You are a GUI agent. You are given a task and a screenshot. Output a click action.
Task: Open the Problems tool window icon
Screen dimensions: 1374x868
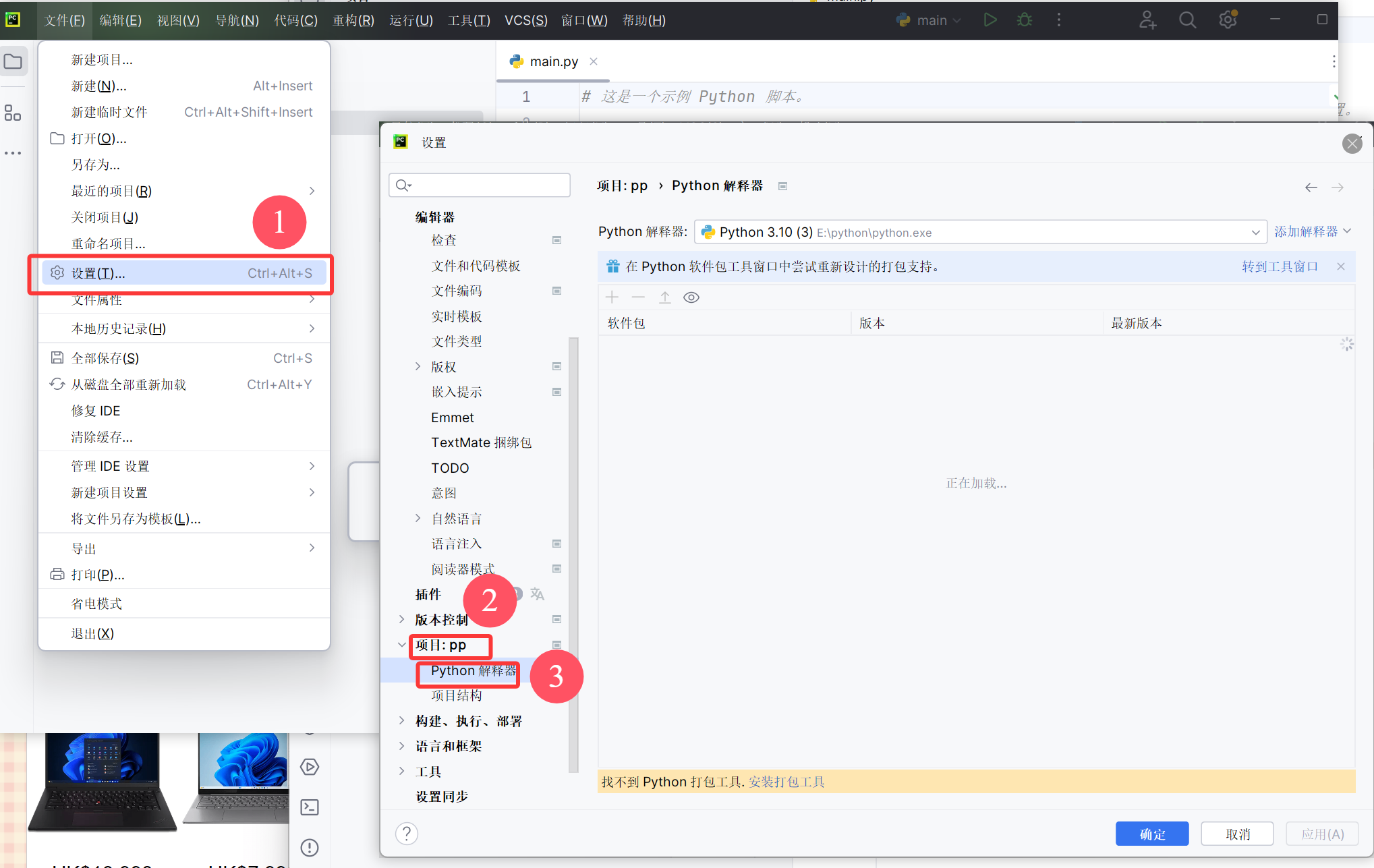click(x=310, y=848)
